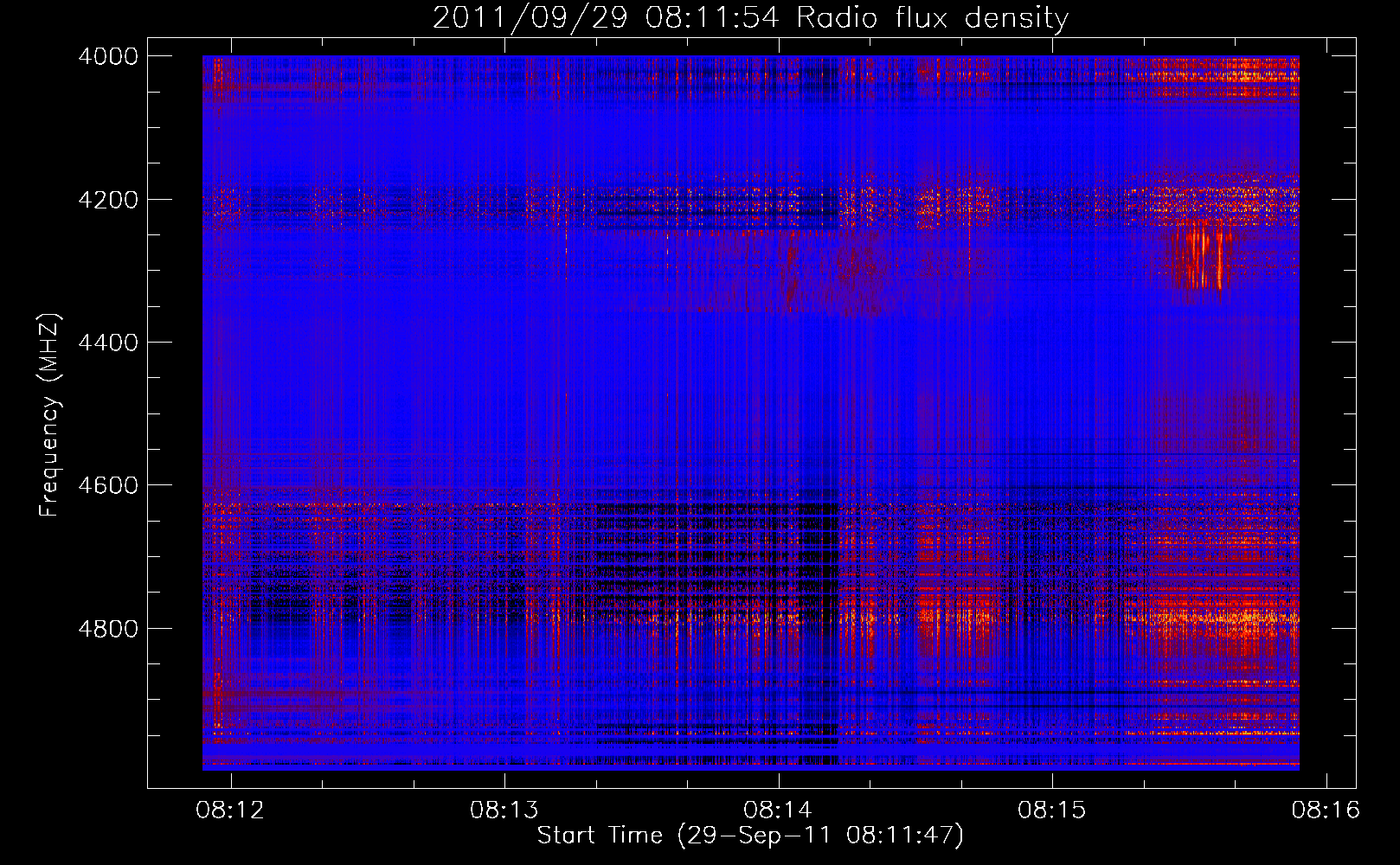
Task: Click the 4600 frequency axis label
Action: (x=108, y=485)
